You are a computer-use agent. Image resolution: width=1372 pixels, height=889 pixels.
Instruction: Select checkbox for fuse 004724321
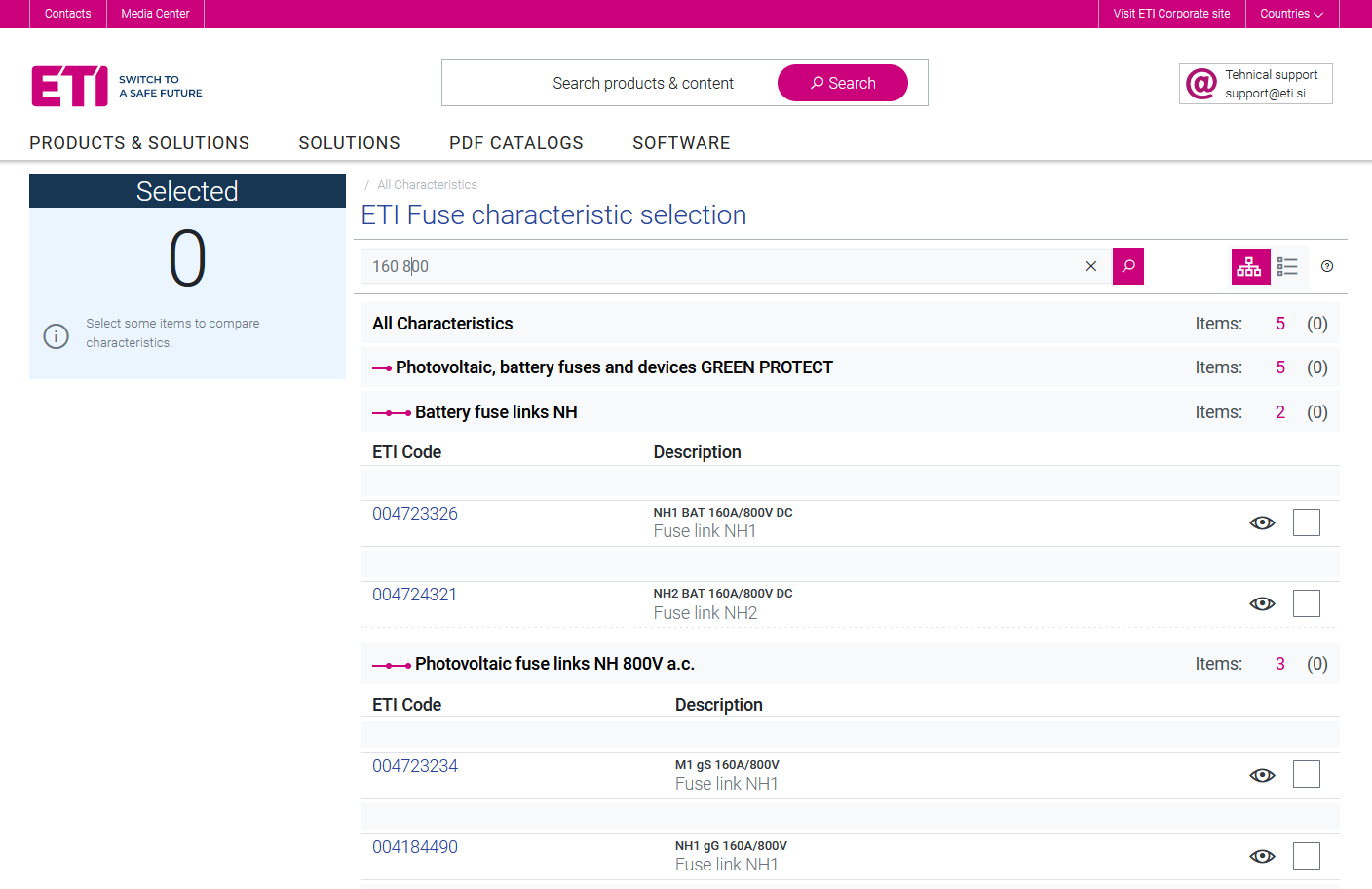tap(1306, 603)
